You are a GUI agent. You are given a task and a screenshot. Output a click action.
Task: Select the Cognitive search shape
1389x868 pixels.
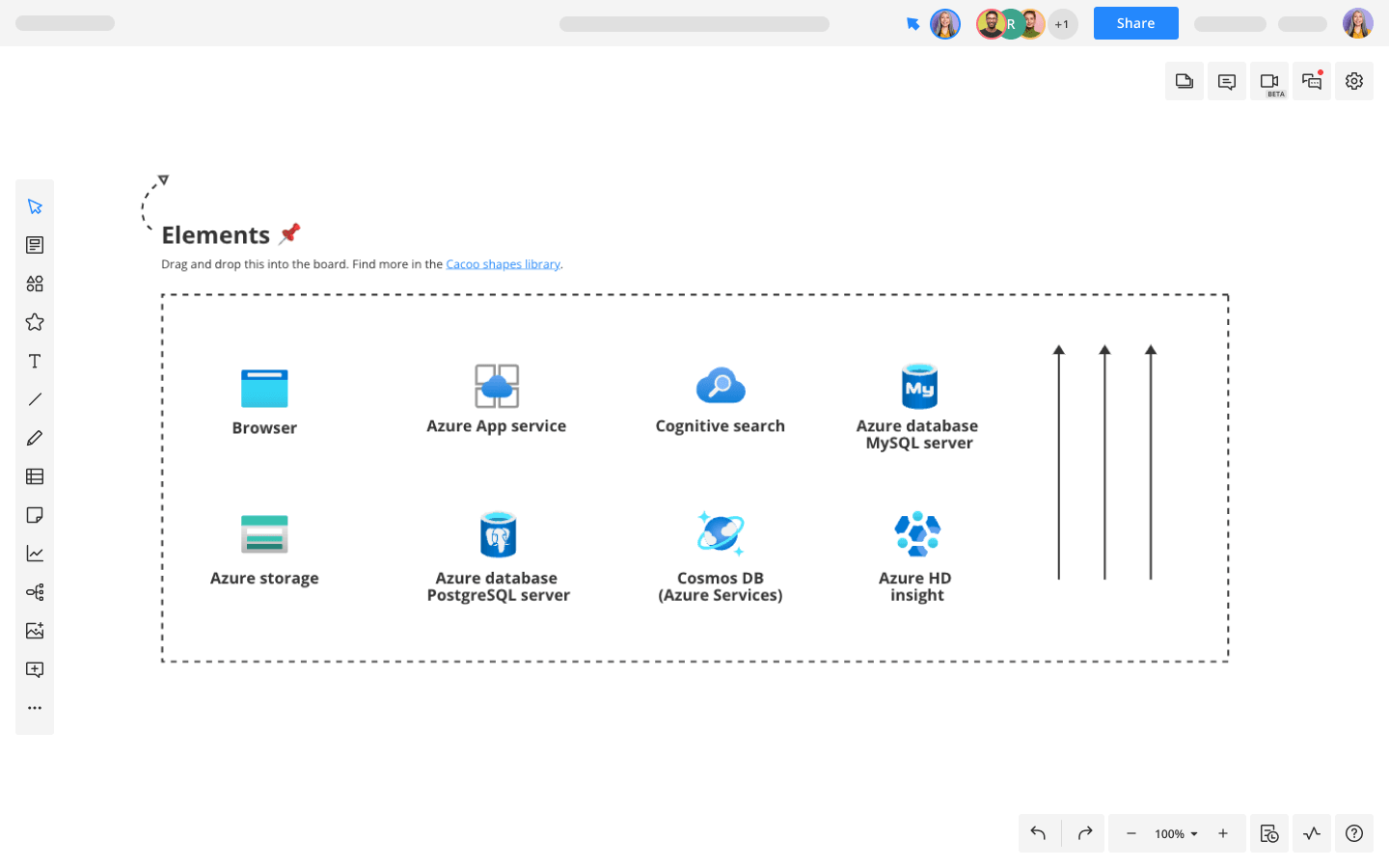(721, 385)
